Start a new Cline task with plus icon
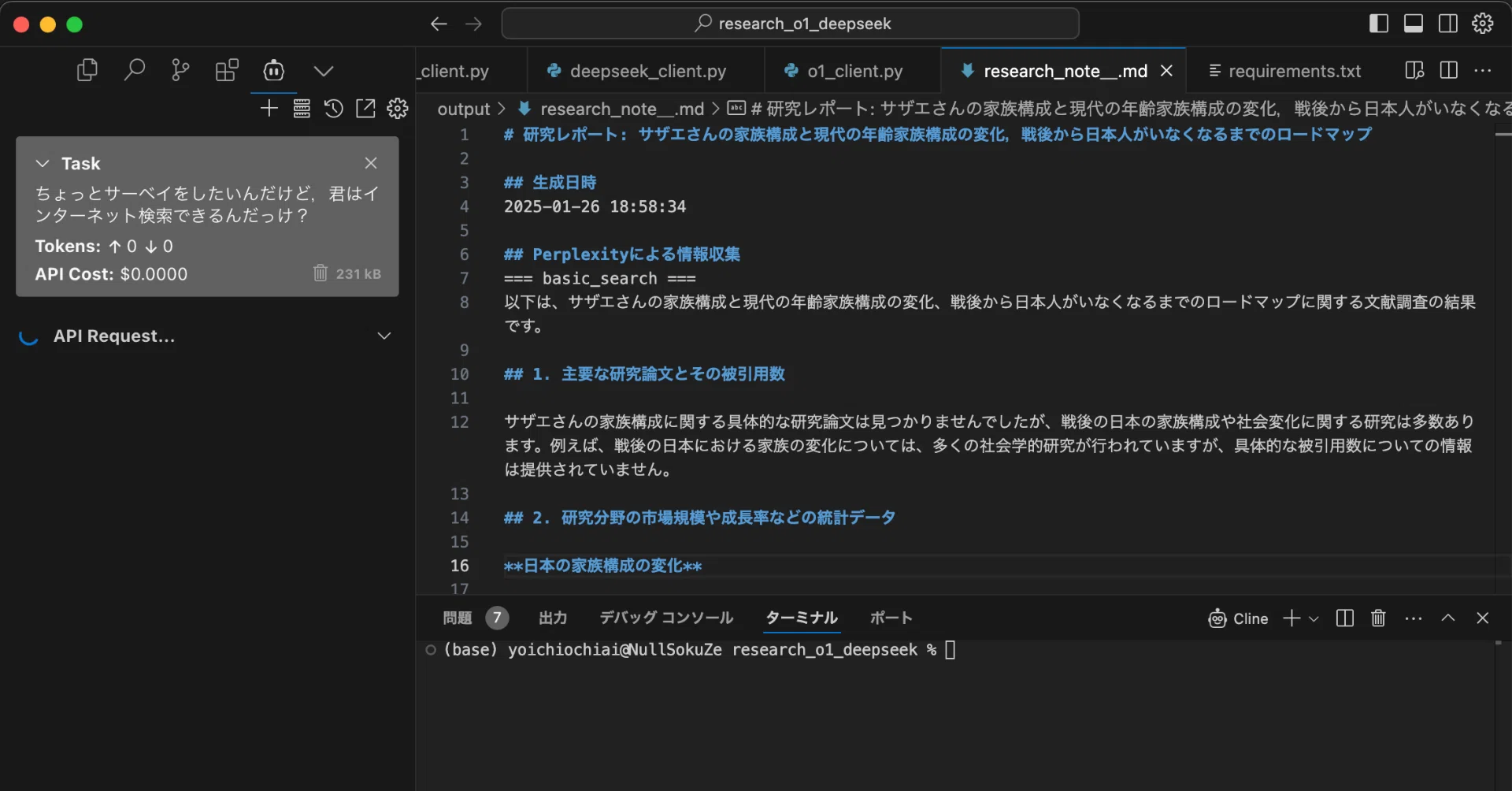The width and height of the screenshot is (1512, 791). pos(269,108)
